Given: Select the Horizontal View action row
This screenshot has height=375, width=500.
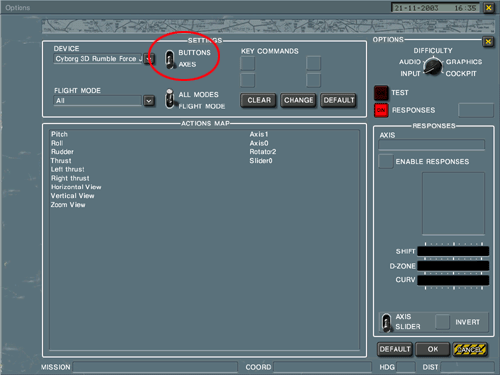Looking at the screenshot, I should click(204, 187).
